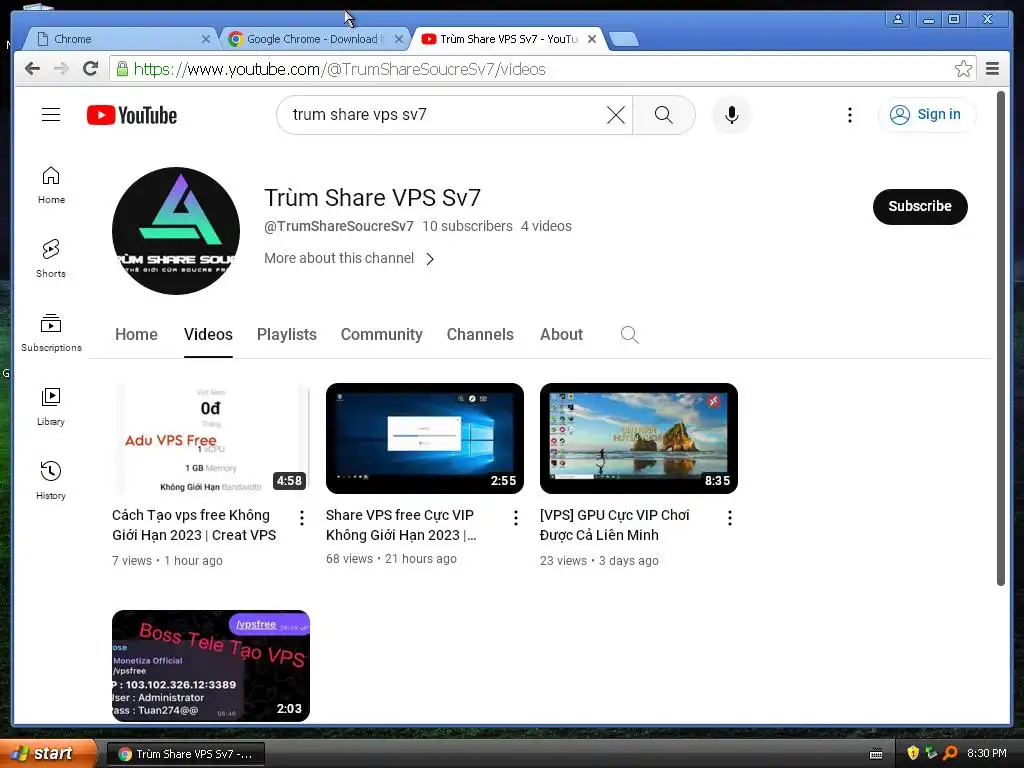
Task: Click the 8:30 PM taskbar clock
Action: pyautogui.click(x=986, y=753)
